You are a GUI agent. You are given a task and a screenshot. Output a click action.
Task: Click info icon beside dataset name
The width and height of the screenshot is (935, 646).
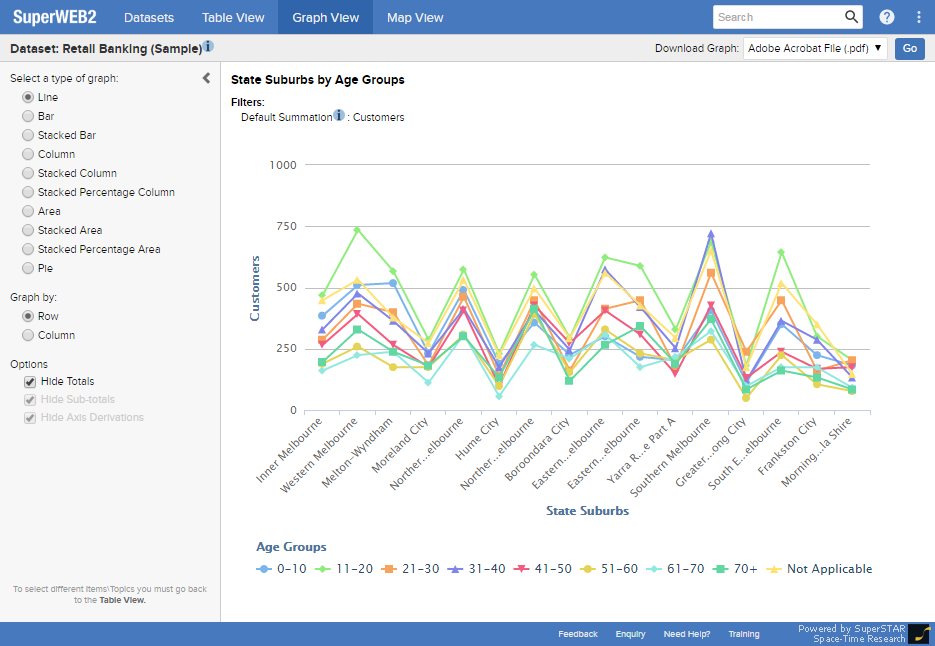click(208, 47)
